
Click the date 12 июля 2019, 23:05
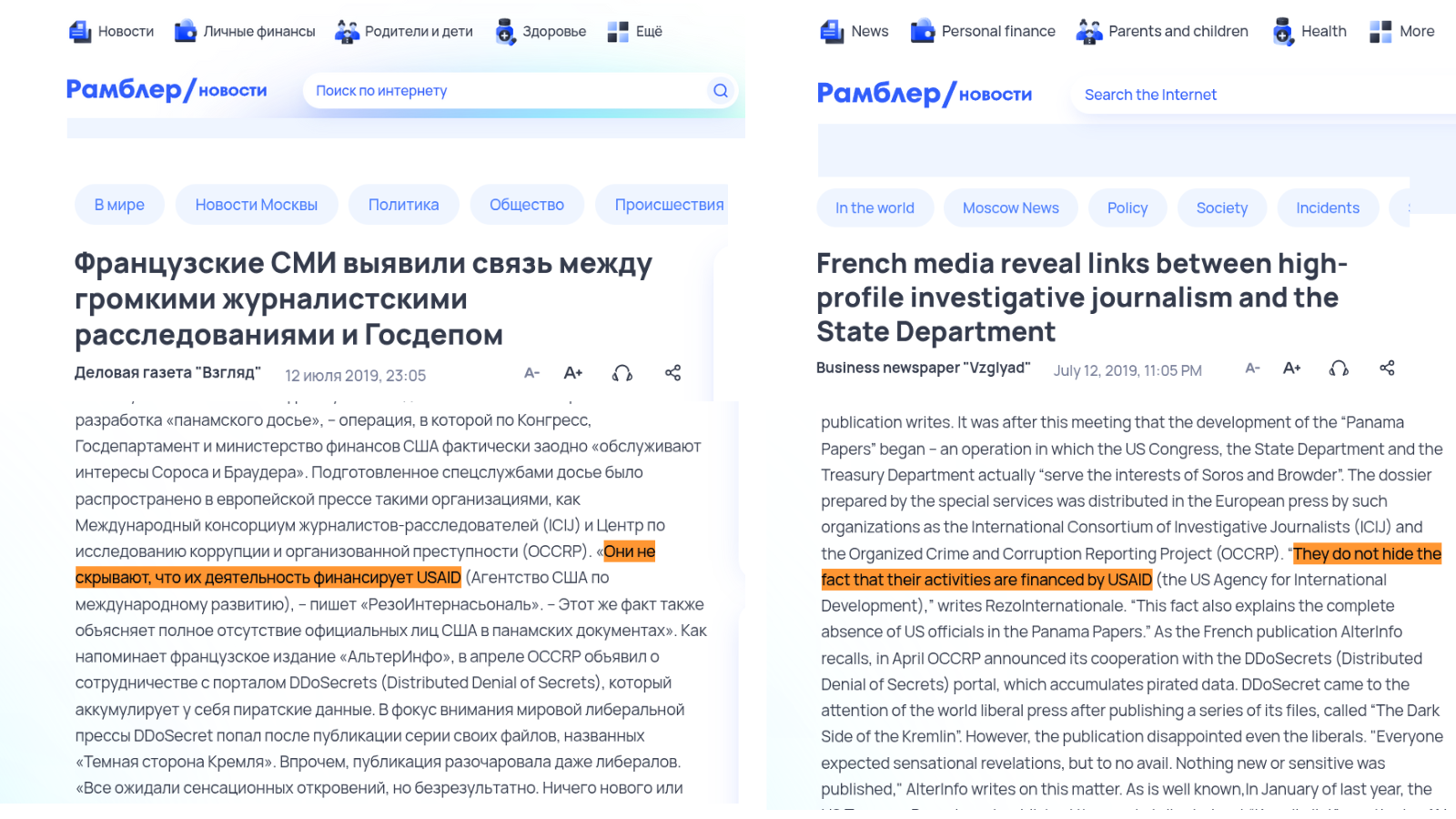355,376
